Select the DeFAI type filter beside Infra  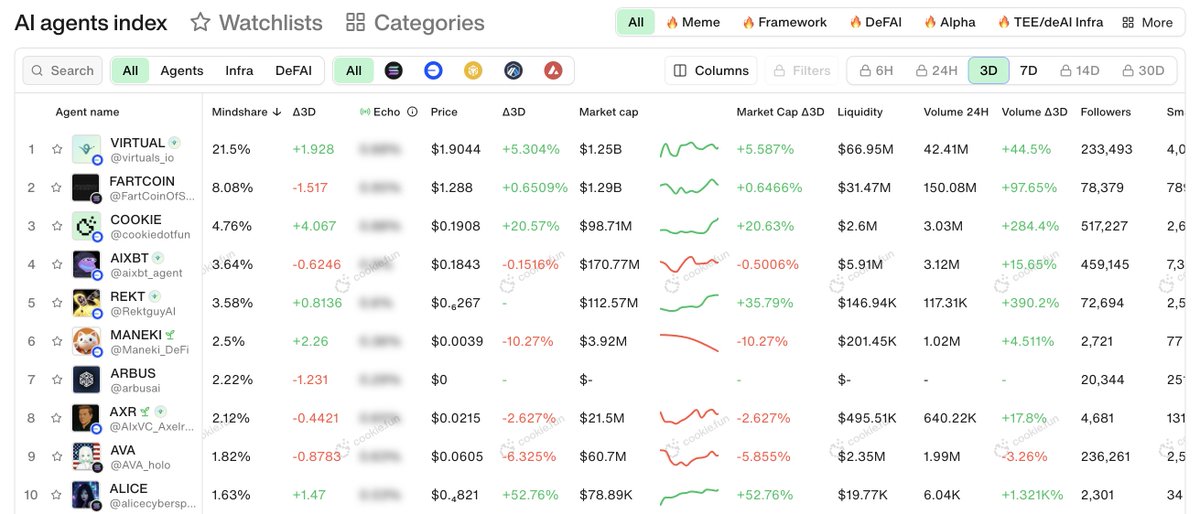(x=294, y=71)
